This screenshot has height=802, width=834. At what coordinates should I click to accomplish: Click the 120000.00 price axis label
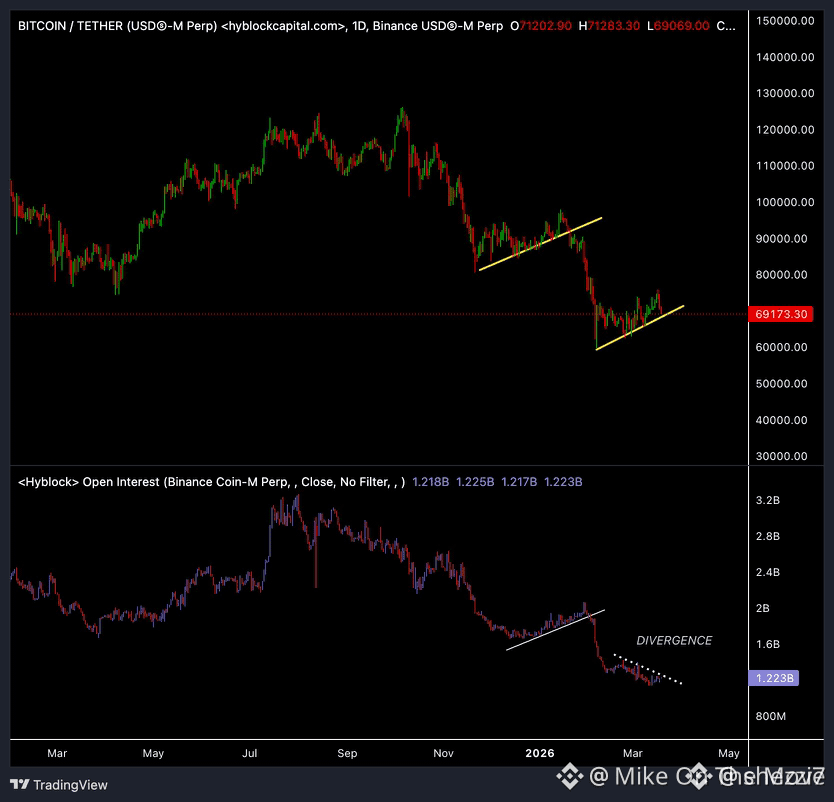[785, 130]
